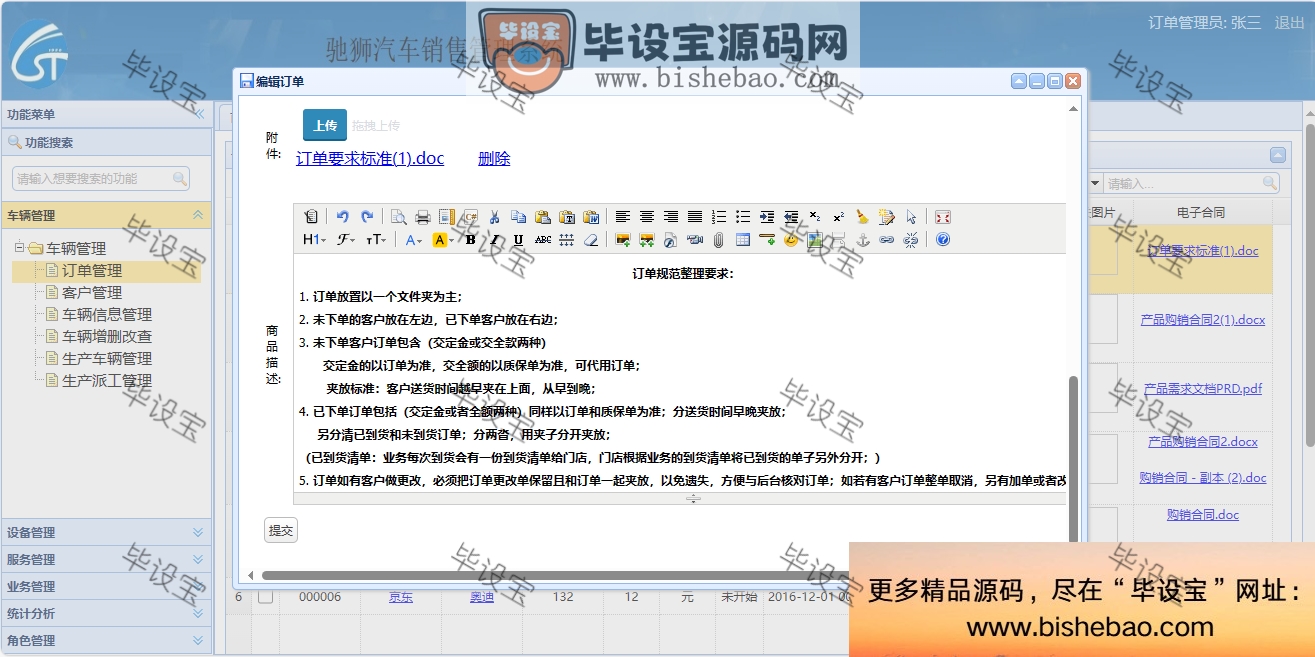The height and width of the screenshot is (657, 1315).
Task: Underline the selected text
Action: coord(519,240)
